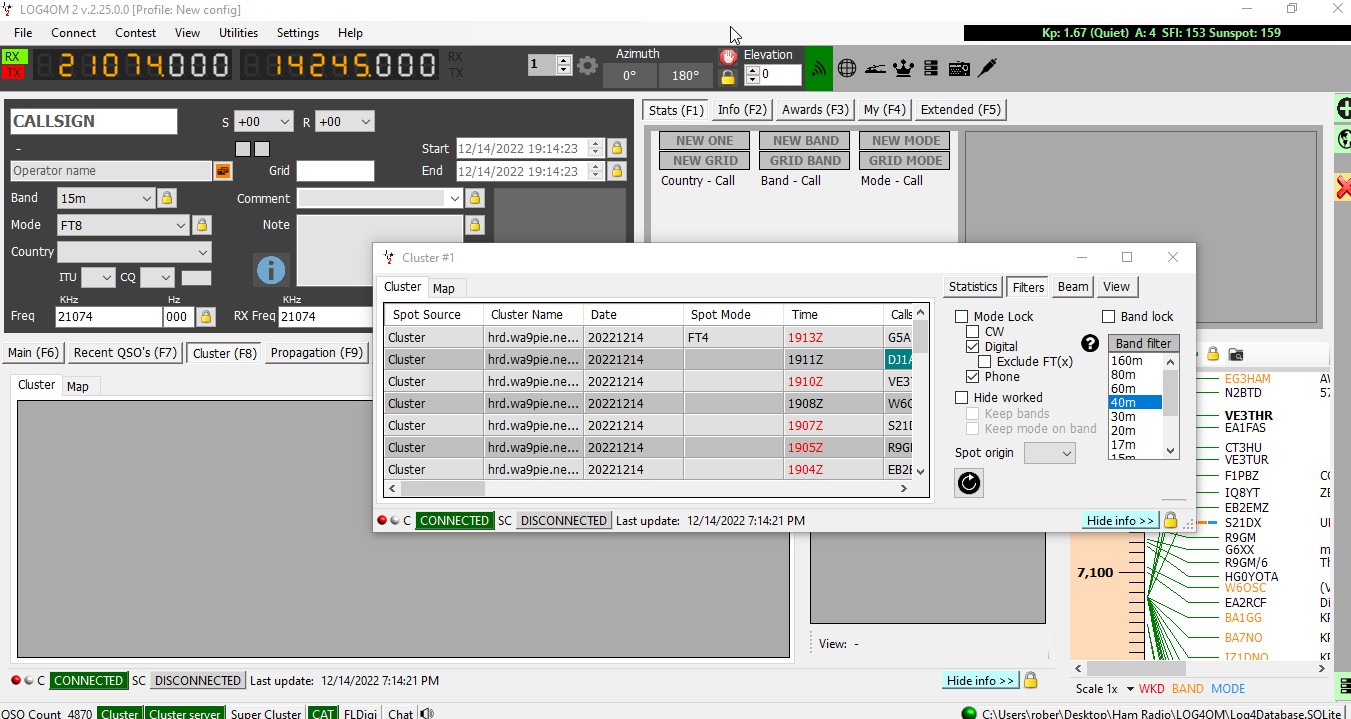This screenshot has width=1351, height=719.
Task: Open the Spot origin dropdown
Action: (1049, 453)
